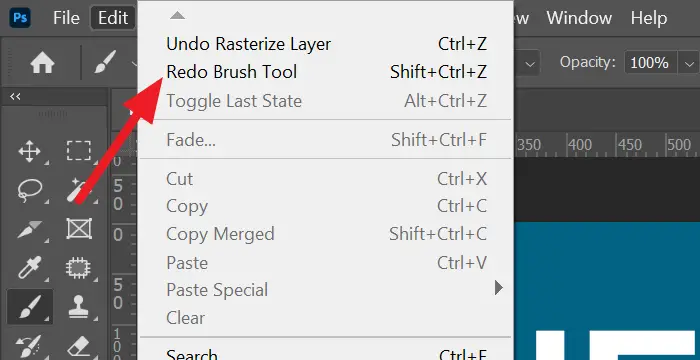Collapse the toolbar with double chevron
700x360 pixels.
[x=15, y=96]
